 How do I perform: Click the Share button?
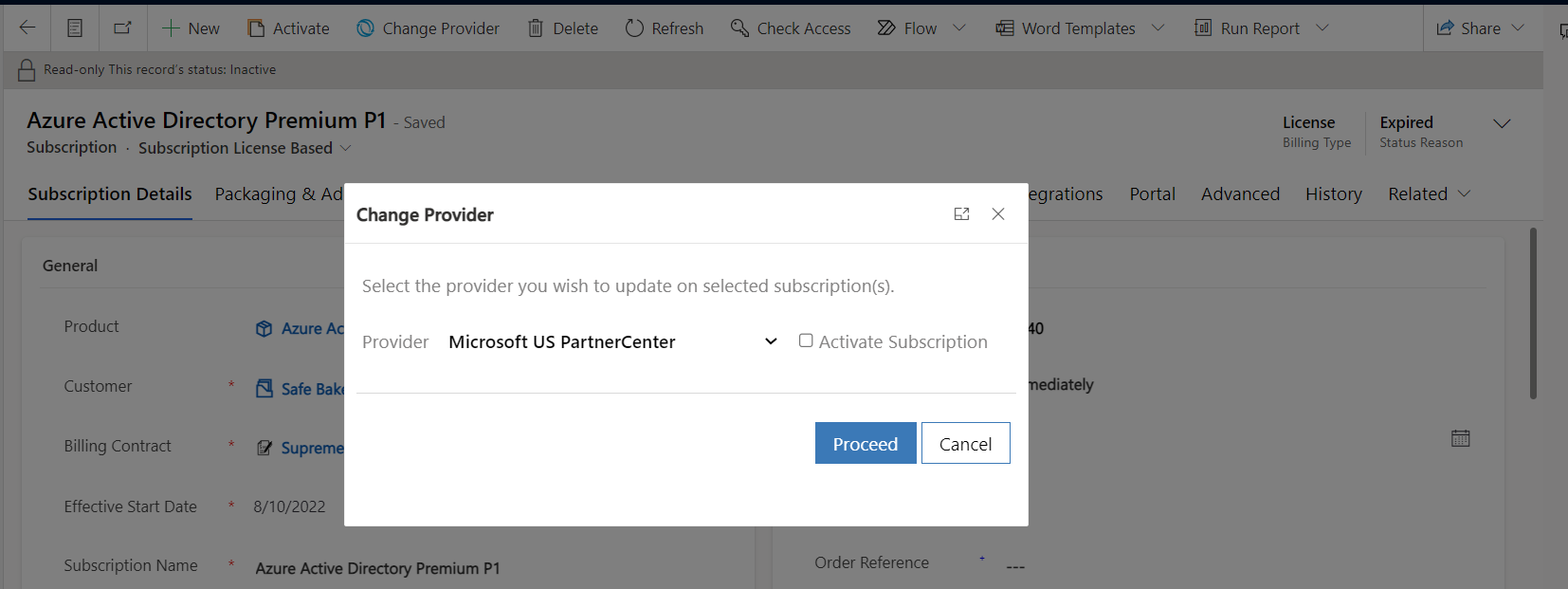click(1468, 28)
